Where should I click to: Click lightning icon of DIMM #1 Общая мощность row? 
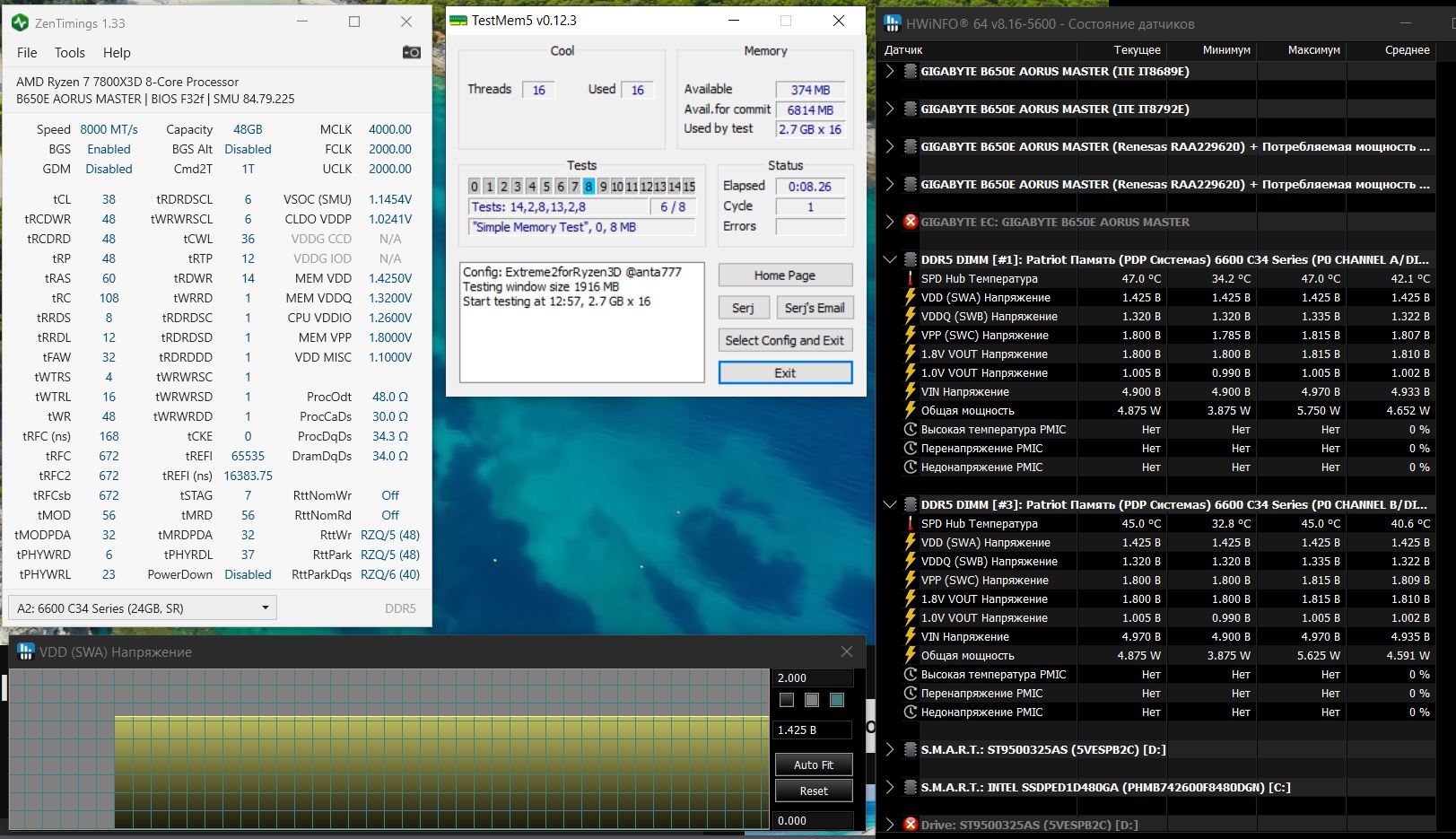pyautogui.click(x=910, y=410)
